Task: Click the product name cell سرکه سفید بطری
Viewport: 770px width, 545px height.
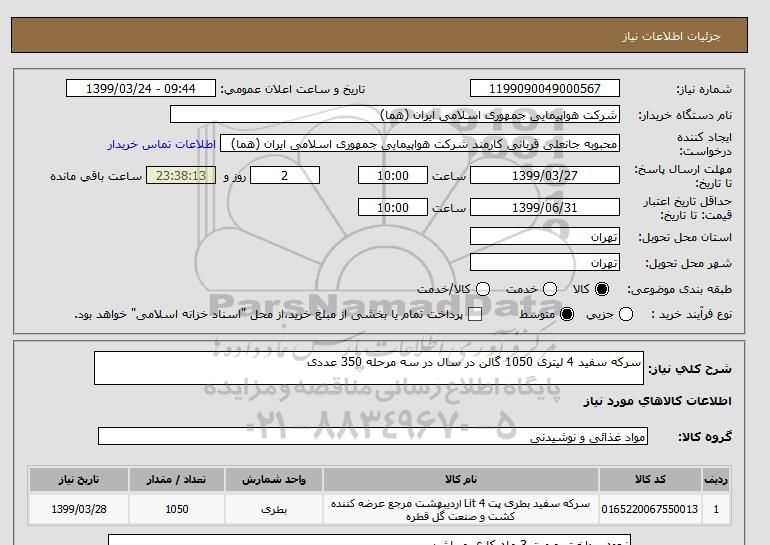Action: coord(461,510)
